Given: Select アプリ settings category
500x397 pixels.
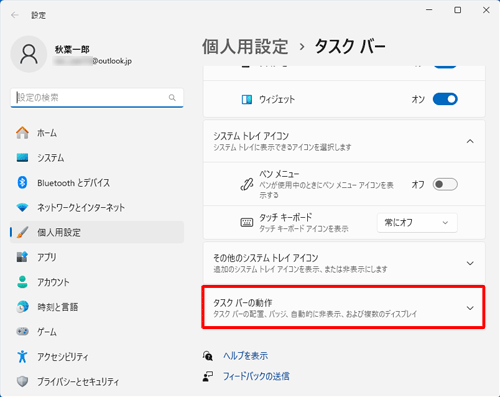Looking at the screenshot, I should [97, 257].
